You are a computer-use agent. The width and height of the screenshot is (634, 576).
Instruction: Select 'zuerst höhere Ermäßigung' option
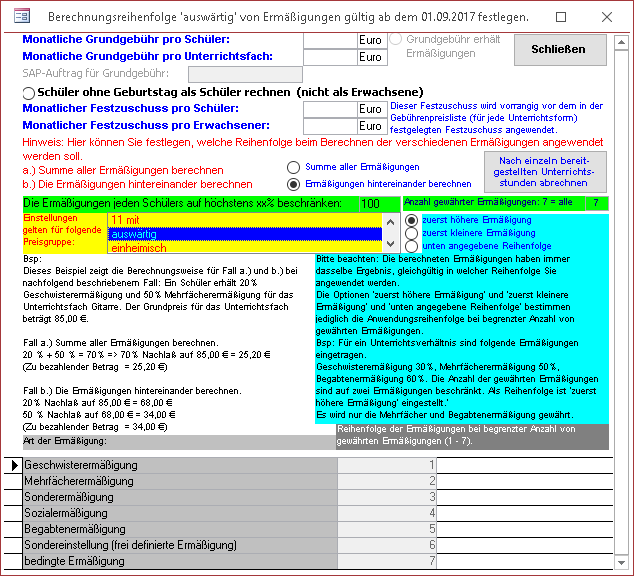pos(411,220)
